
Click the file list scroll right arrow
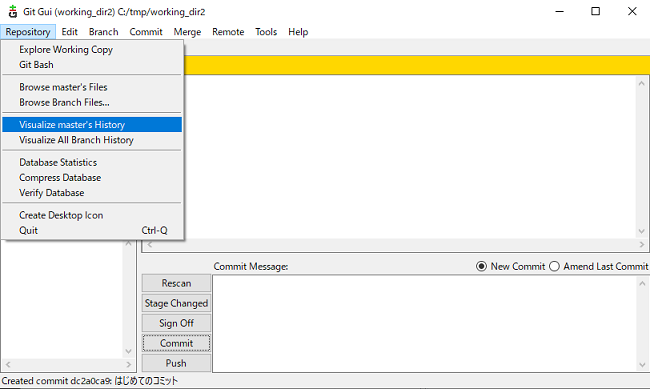[x=129, y=365]
